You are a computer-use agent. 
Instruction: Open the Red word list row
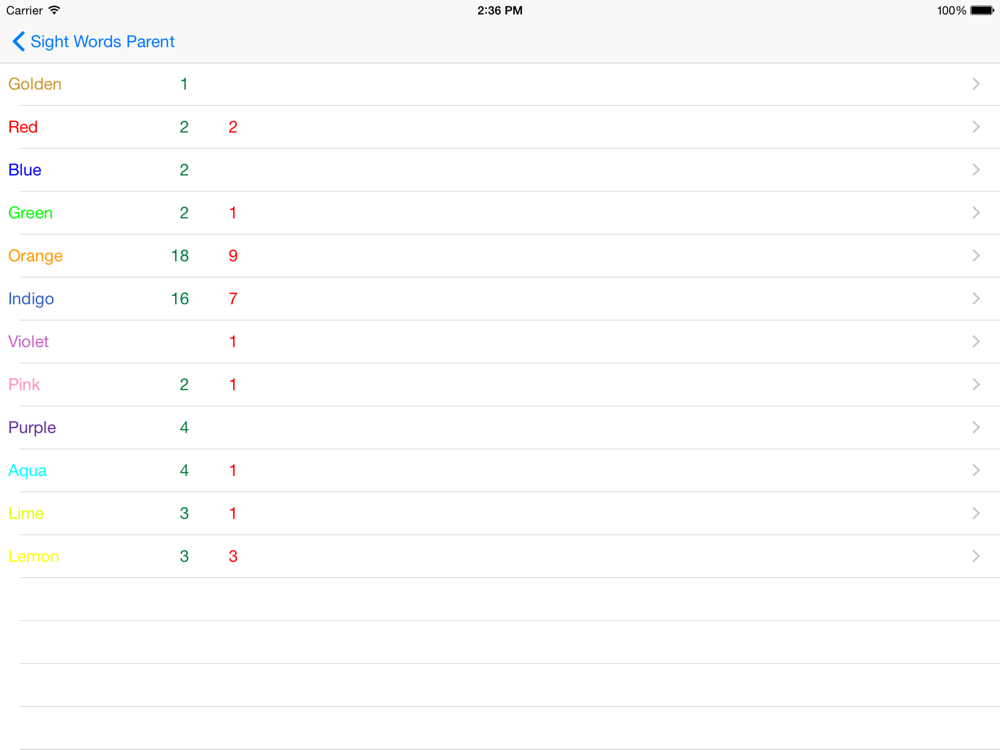point(500,127)
